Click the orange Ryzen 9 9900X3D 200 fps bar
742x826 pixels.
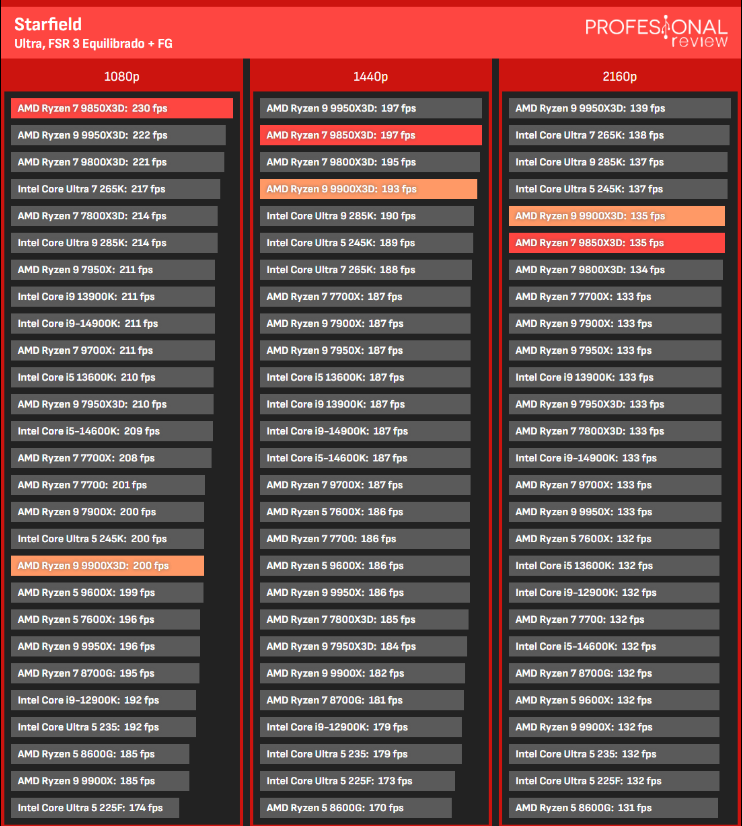click(108, 566)
